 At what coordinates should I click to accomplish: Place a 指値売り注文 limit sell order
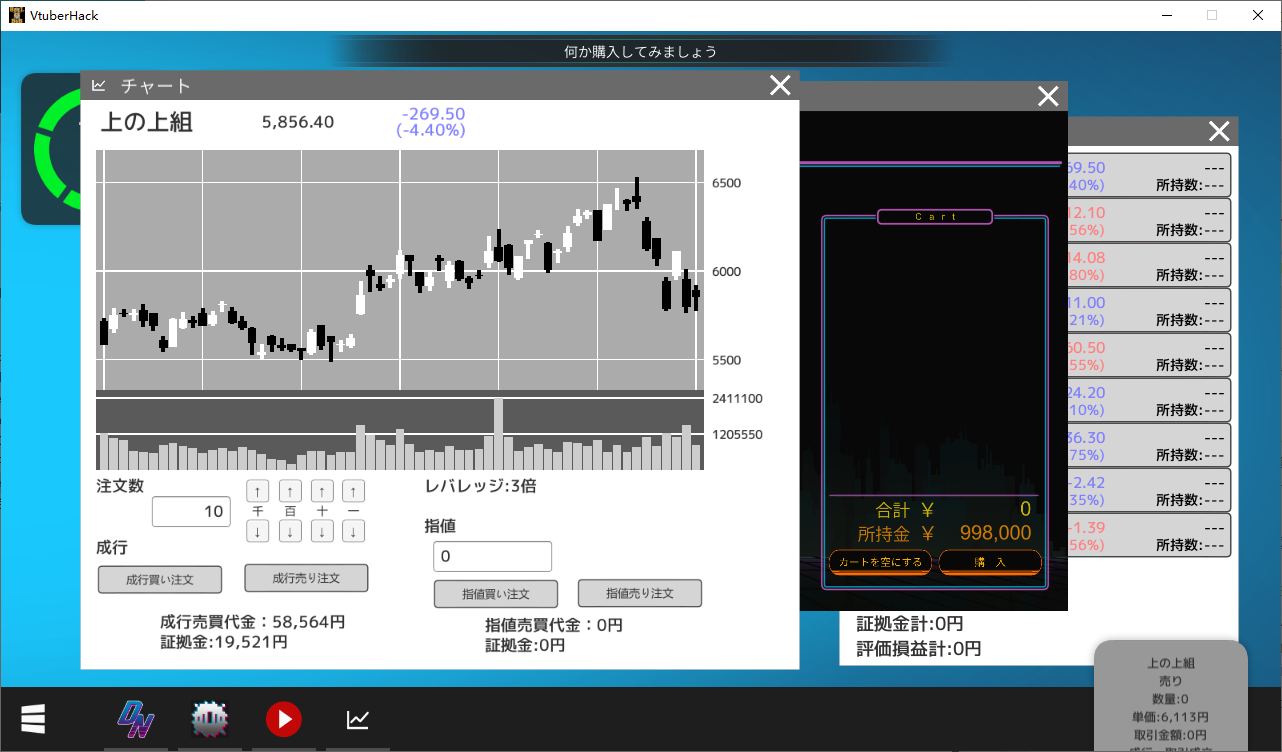(640, 593)
